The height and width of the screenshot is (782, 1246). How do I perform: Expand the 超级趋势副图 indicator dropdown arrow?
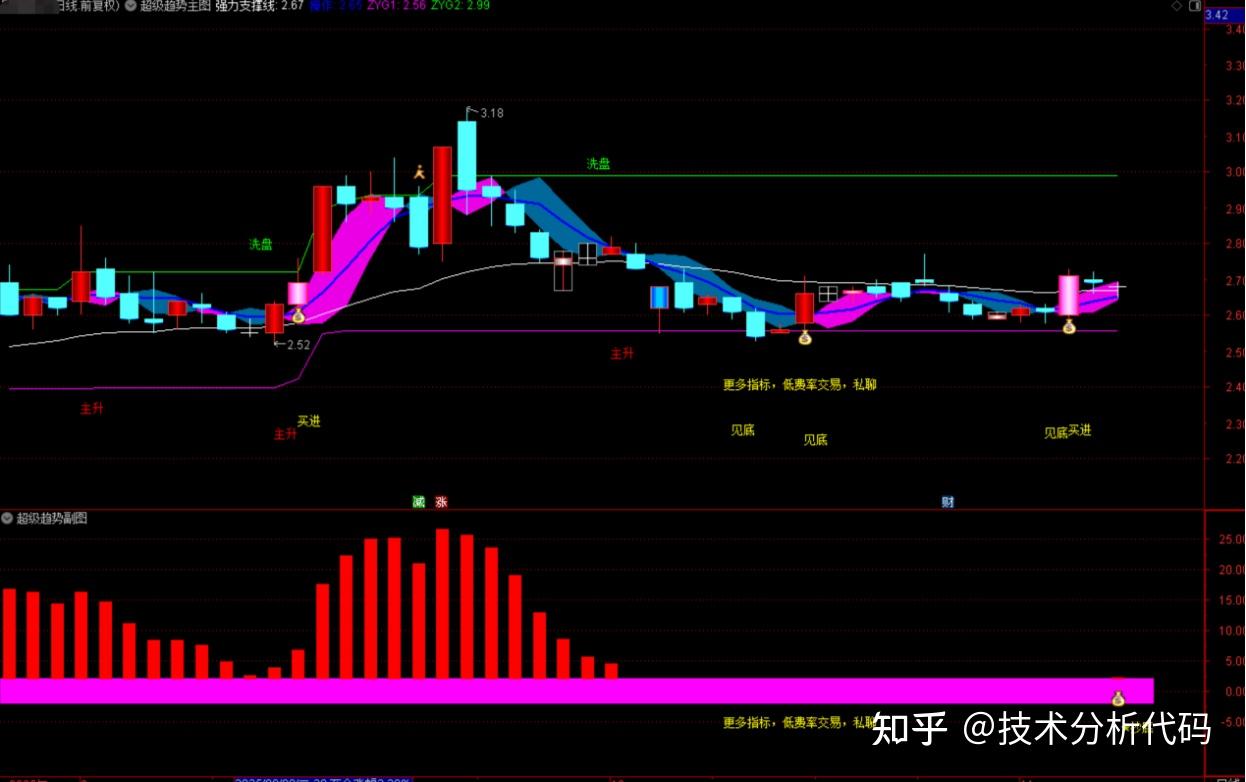[x=7, y=518]
